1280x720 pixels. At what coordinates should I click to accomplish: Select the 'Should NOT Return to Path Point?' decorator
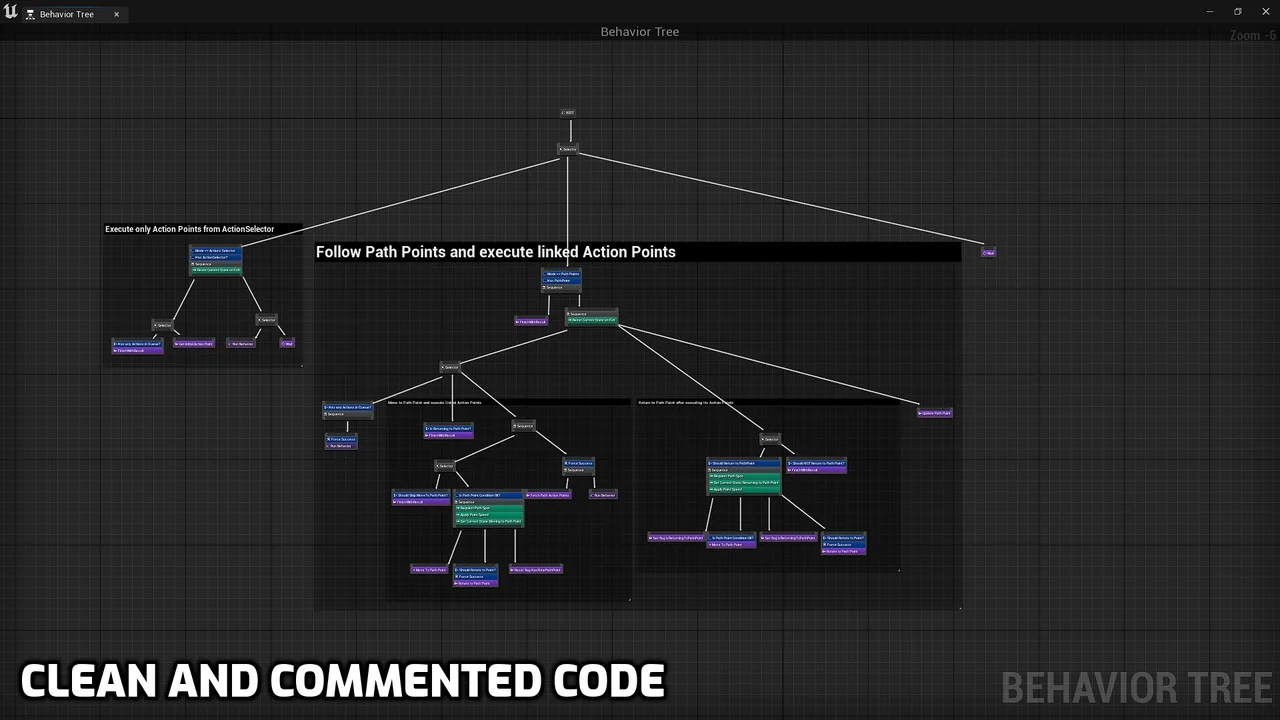pyautogui.click(x=817, y=463)
